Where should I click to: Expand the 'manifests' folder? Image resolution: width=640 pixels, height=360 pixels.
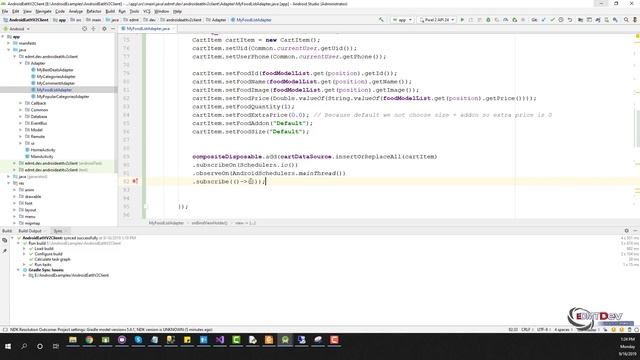click(x=9, y=43)
